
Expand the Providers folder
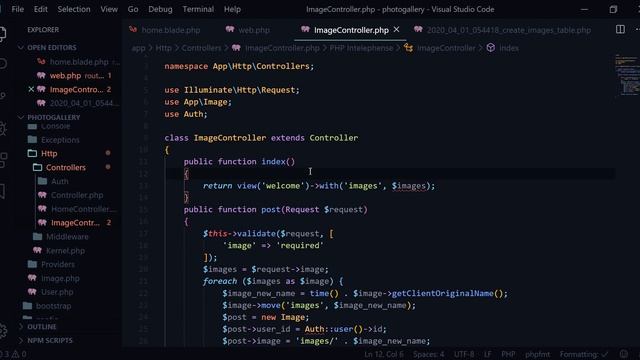point(58,264)
